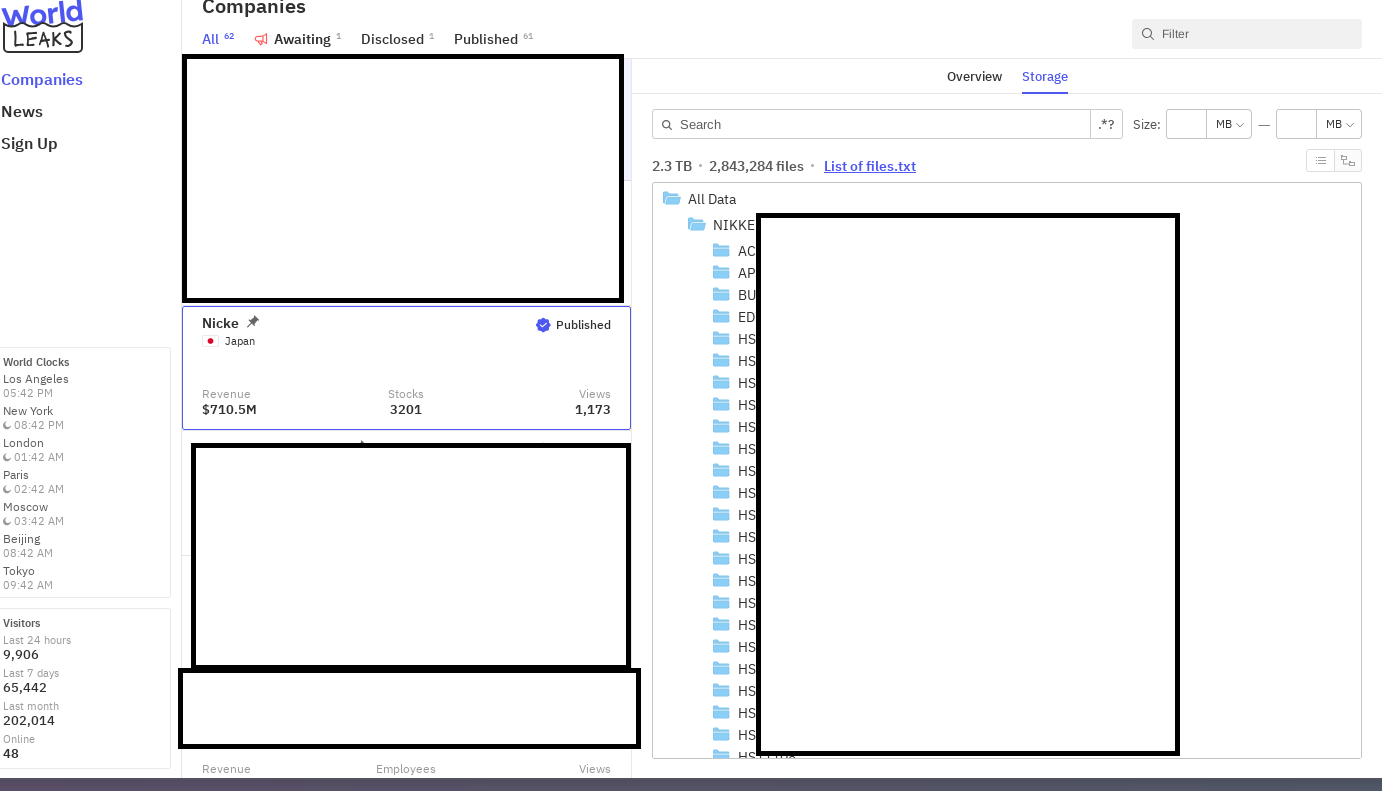Open the minimum size MB unit dropdown
Screen dimensions: 1382x791
1229,124
